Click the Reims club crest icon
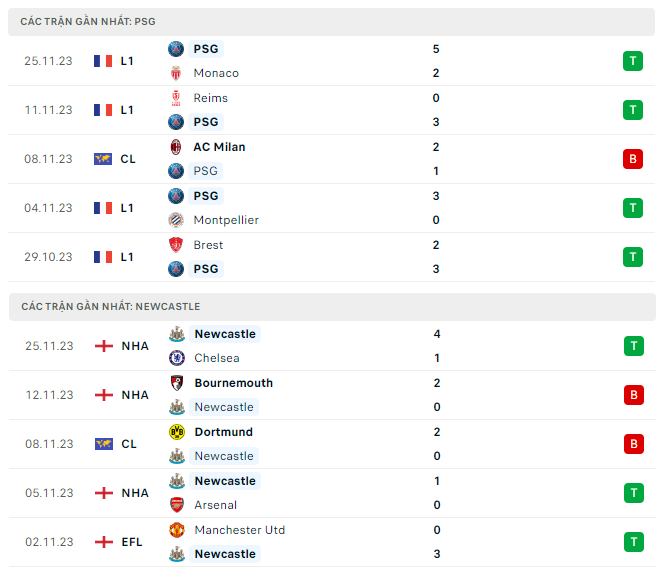 177,98
